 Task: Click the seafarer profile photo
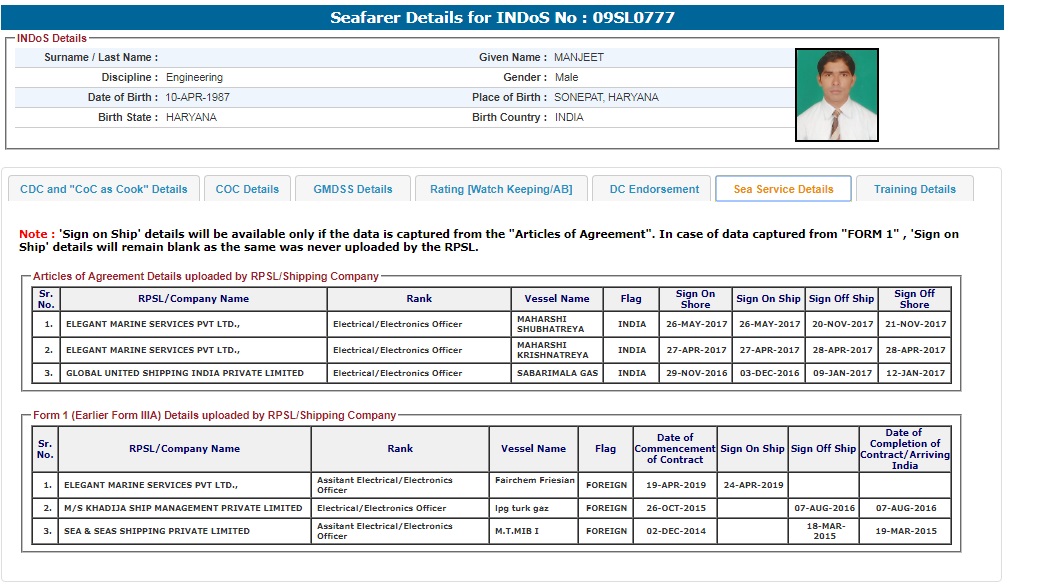[x=836, y=95]
